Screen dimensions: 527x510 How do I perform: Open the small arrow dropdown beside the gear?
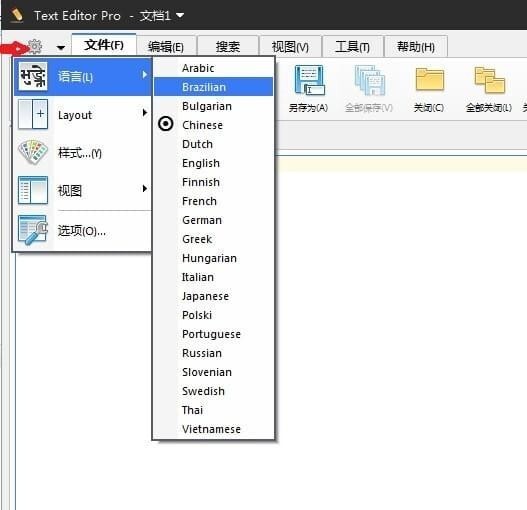pyautogui.click(x=61, y=48)
